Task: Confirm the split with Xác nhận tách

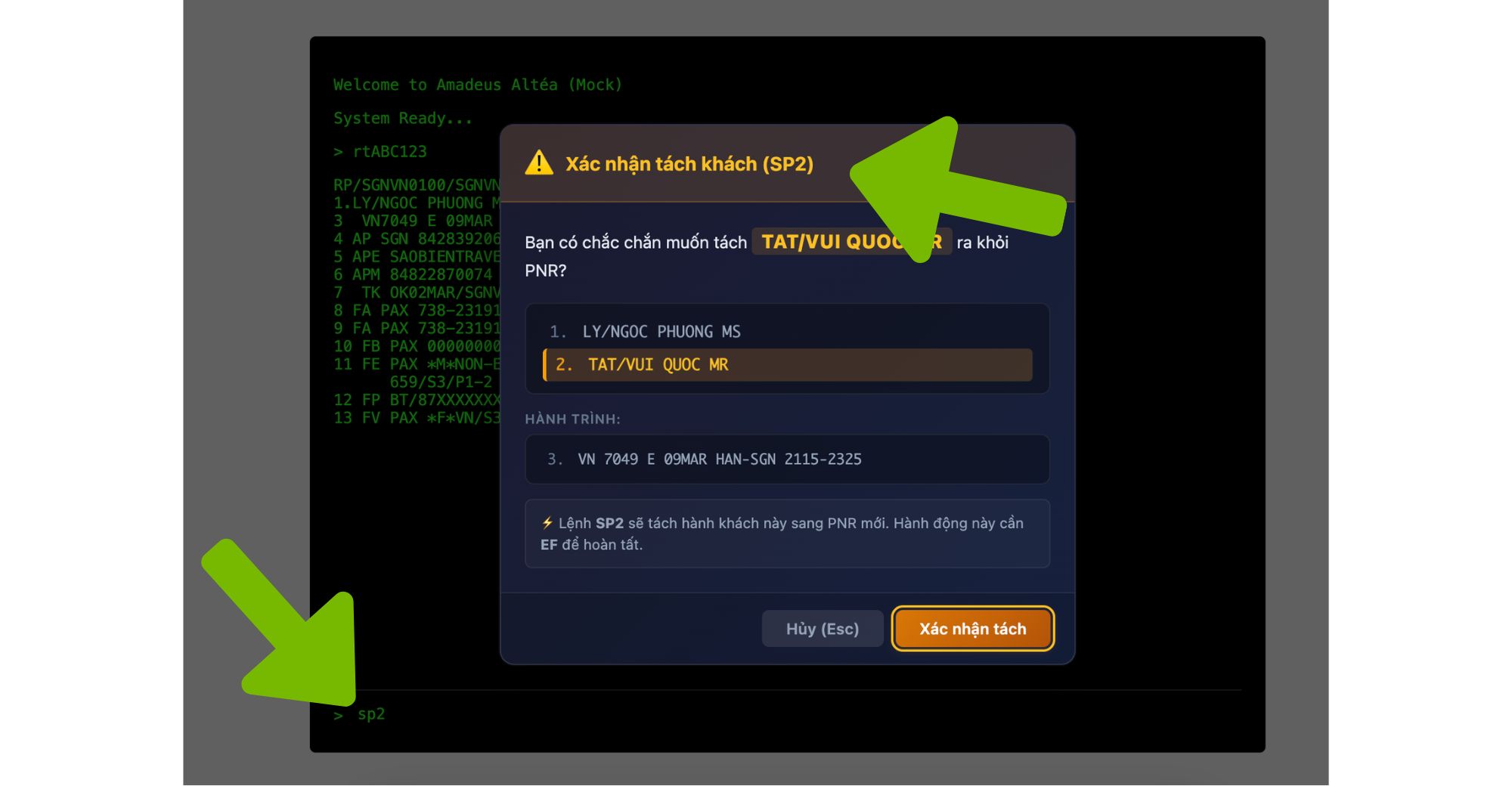Action: 972,629
